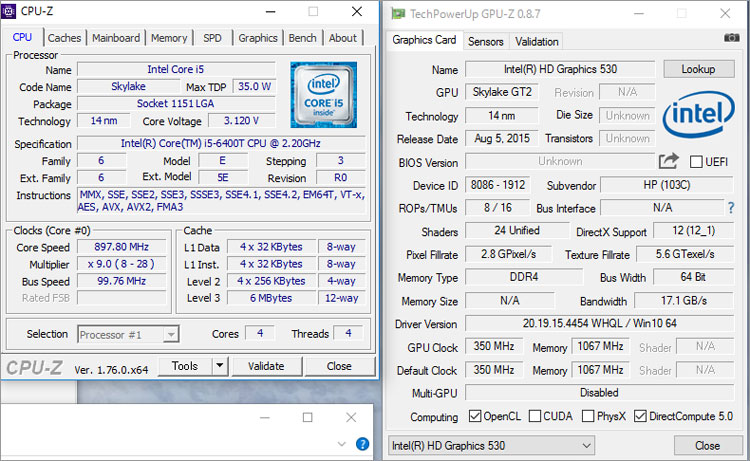Click the Bus Interface question mark icon

[x=731, y=208]
